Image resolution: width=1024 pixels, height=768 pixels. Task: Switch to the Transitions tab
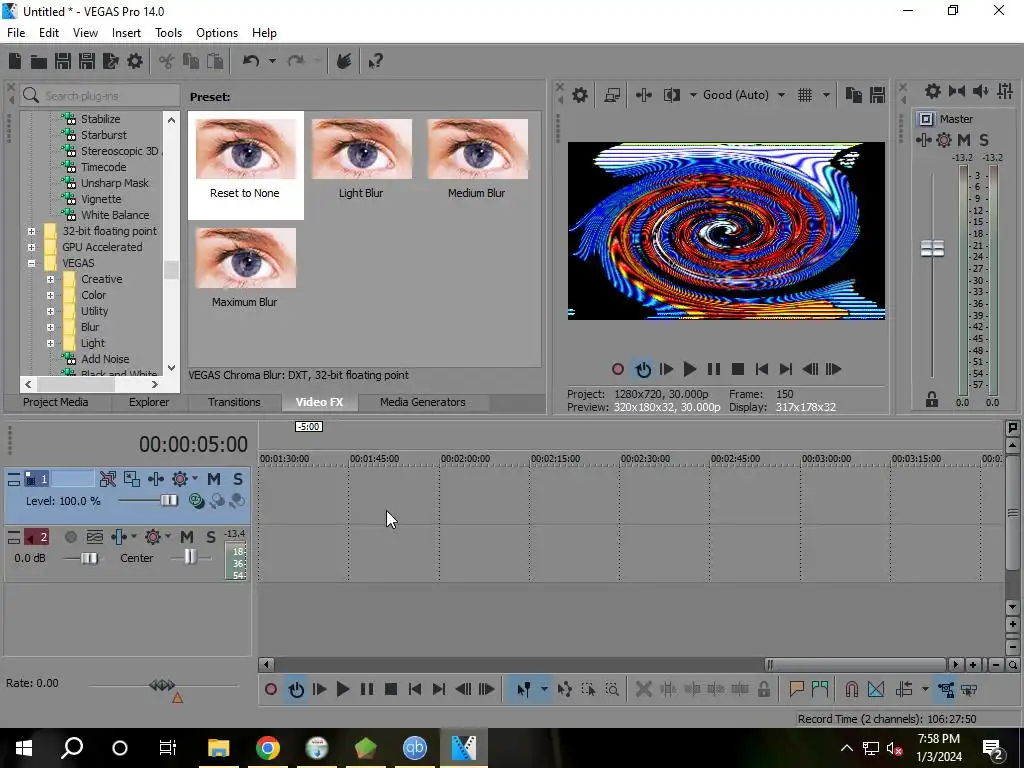click(234, 402)
